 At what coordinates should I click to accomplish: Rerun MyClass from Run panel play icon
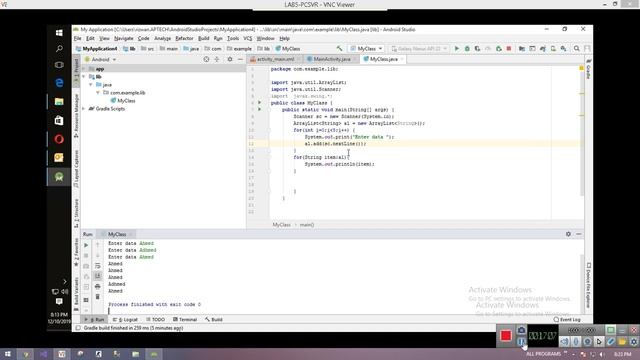pos(86,245)
